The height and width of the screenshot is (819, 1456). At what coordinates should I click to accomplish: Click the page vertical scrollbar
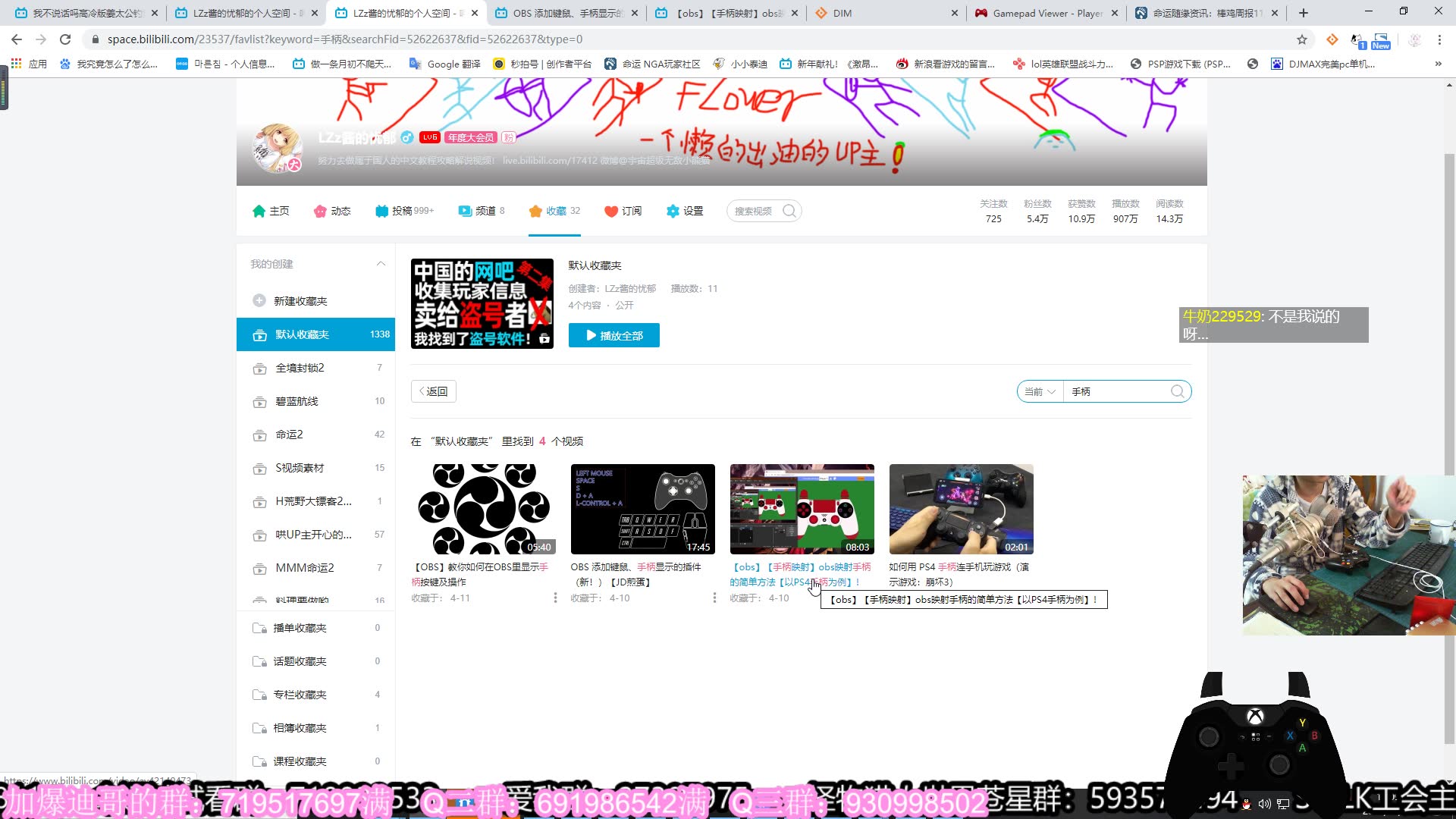click(1449, 447)
